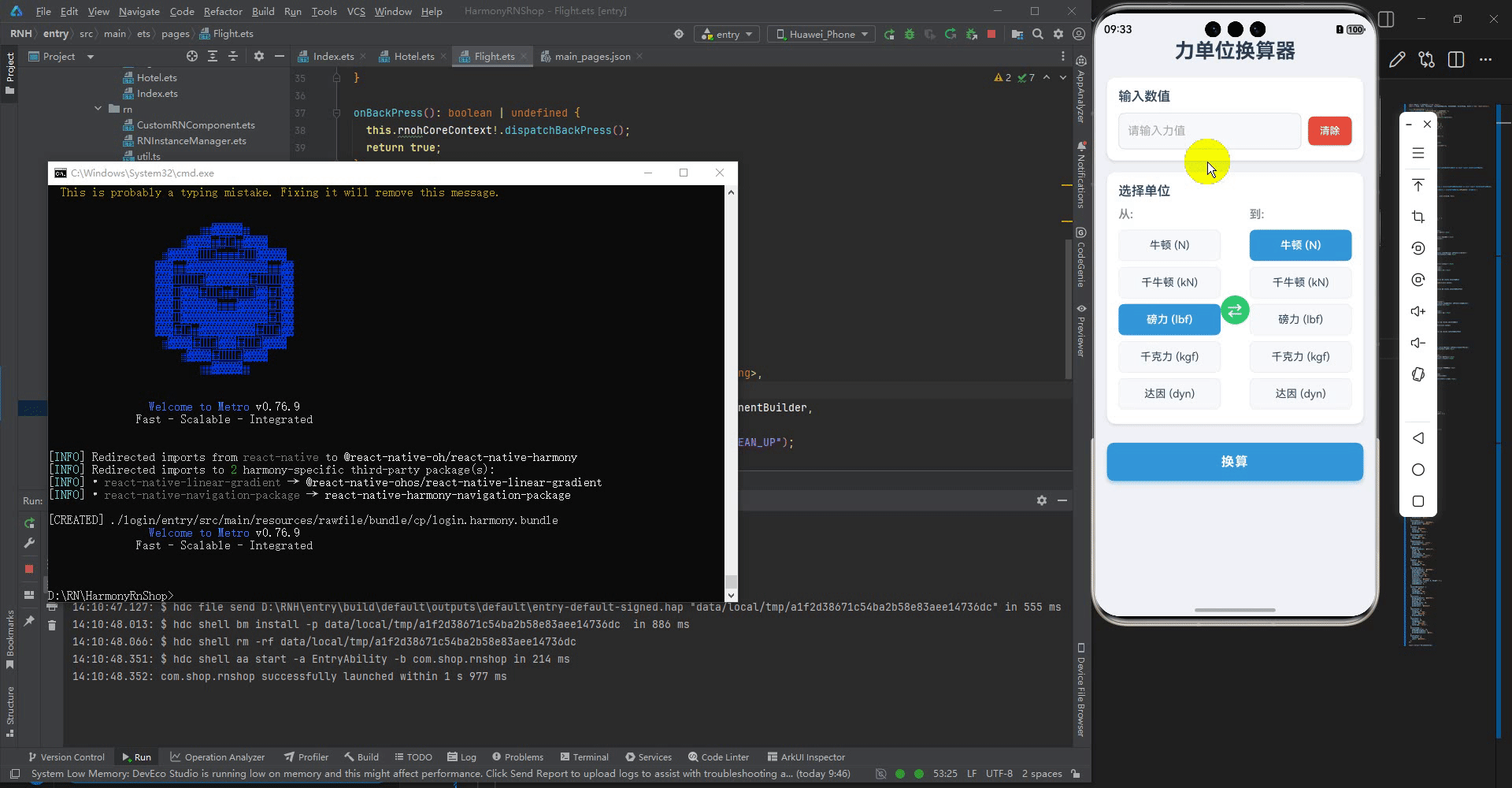This screenshot has width=1512, height=788.
Task: Select 磅力 (lbf) in the 到 column
Action: click(x=1300, y=319)
